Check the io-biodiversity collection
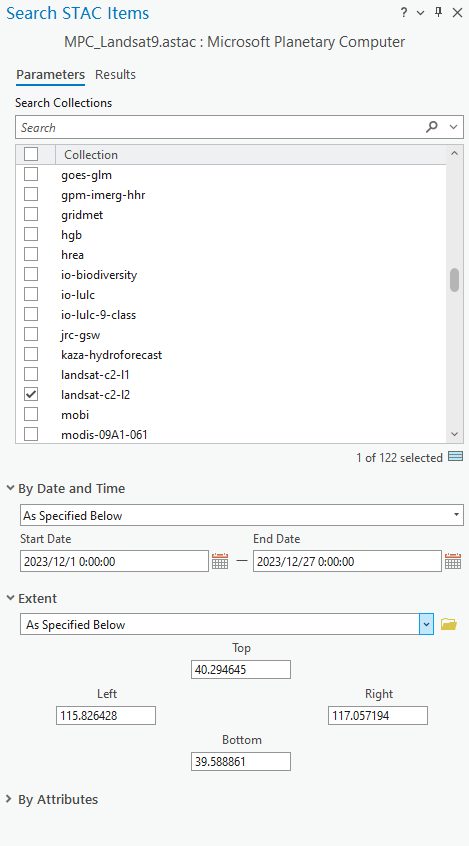Image resolution: width=469 pixels, height=846 pixels. click(31, 274)
